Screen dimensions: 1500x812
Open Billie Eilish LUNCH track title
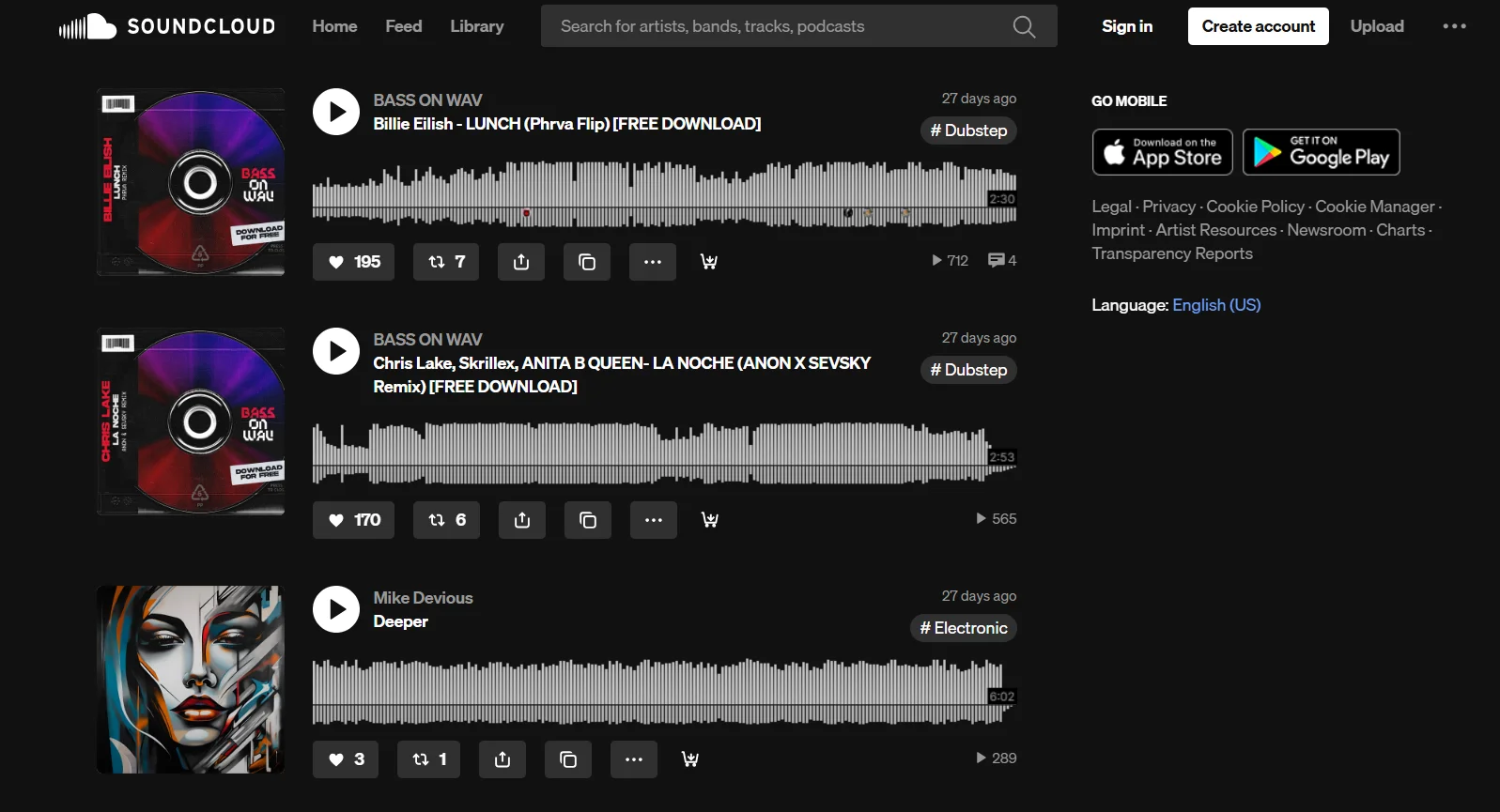[567, 124]
